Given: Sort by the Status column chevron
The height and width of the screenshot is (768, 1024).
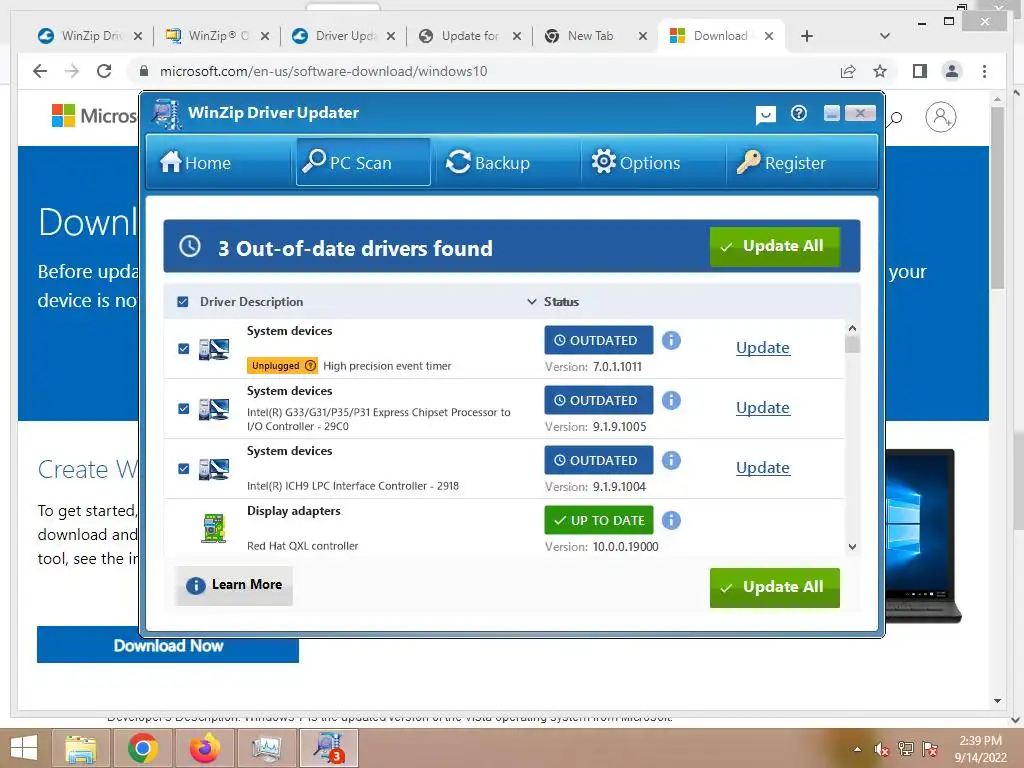Looking at the screenshot, I should pos(532,302).
